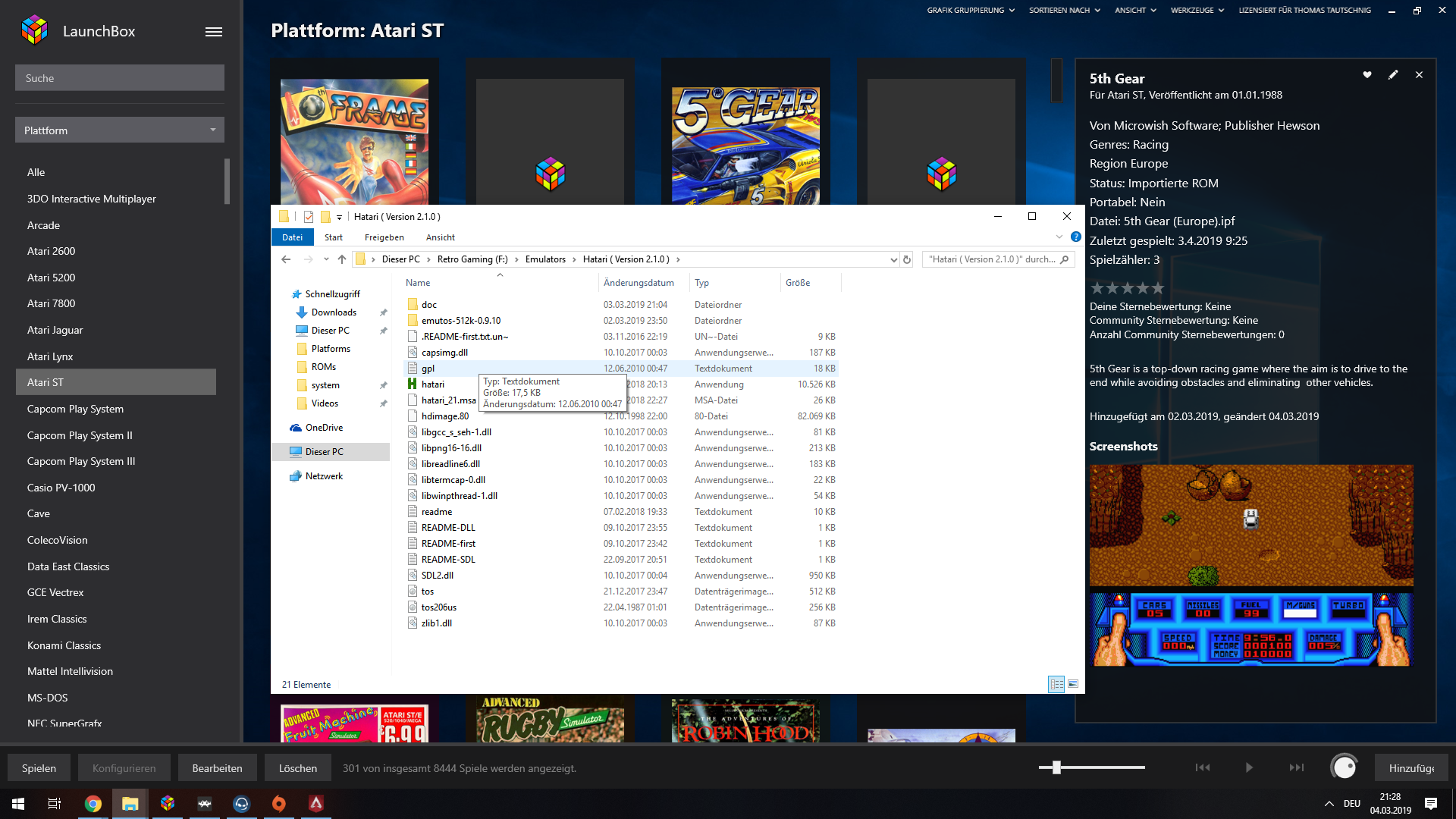Select Atari ST platform in sidebar
Image resolution: width=1456 pixels, height=819 pixels.
click(x=116, y=382)
